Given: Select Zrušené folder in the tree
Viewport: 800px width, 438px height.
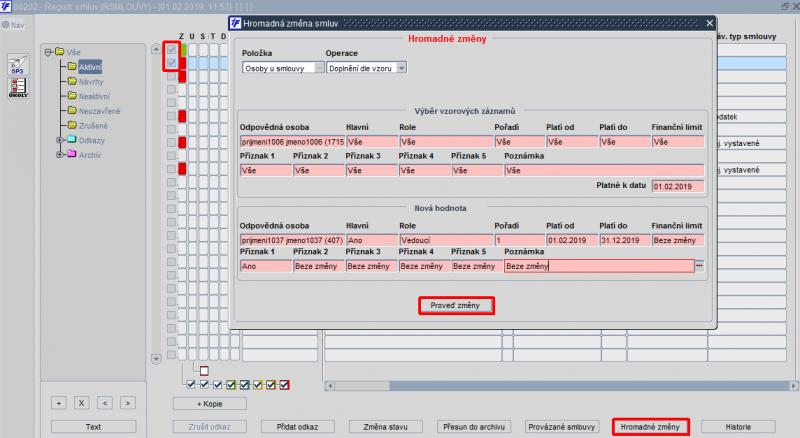Looking at the screenshot, I should coord(93,126).
